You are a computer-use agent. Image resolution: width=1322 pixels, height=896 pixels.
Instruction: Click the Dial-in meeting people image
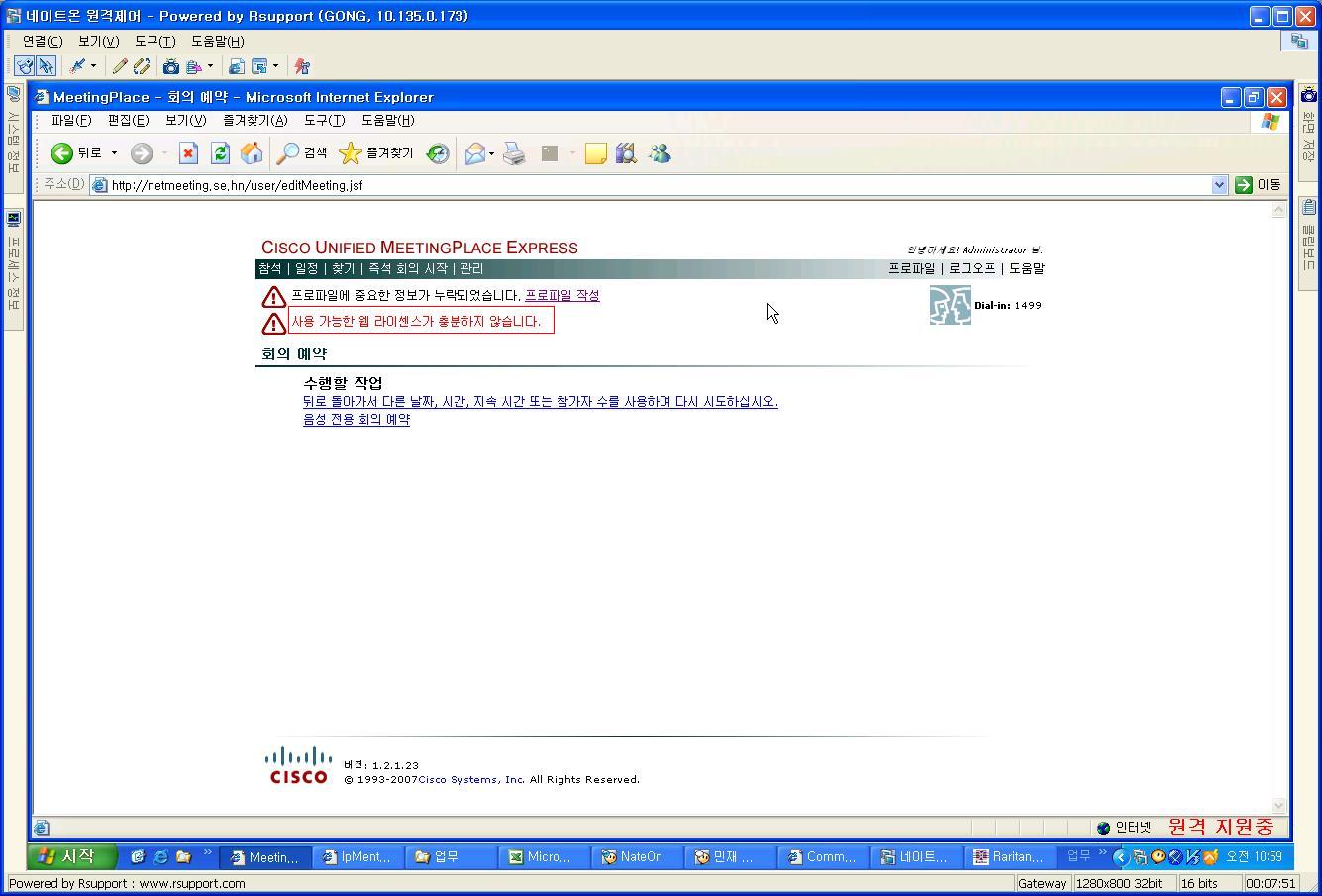(950, 305)
